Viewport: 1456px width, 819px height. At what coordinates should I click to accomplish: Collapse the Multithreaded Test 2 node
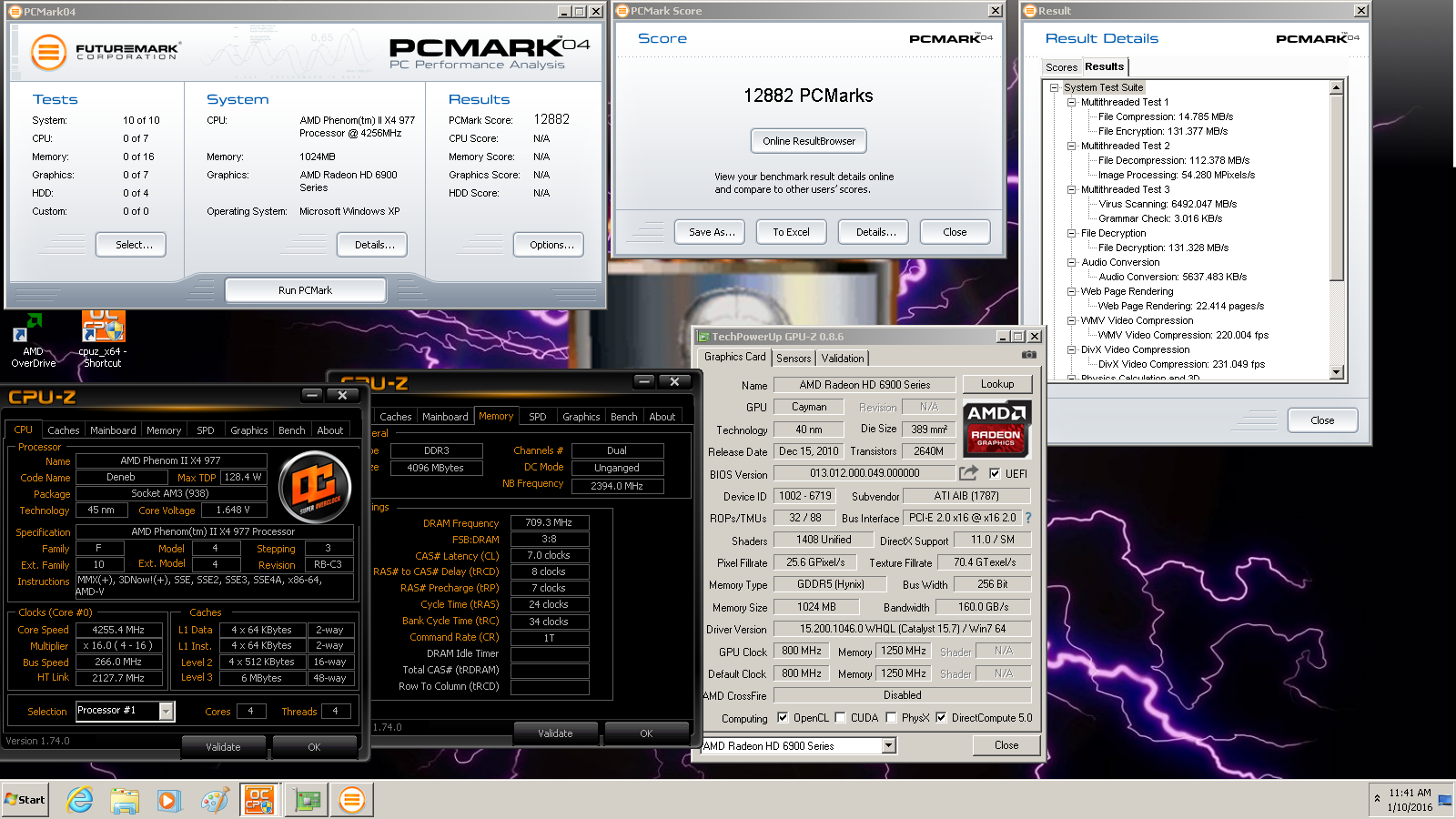1071,146
